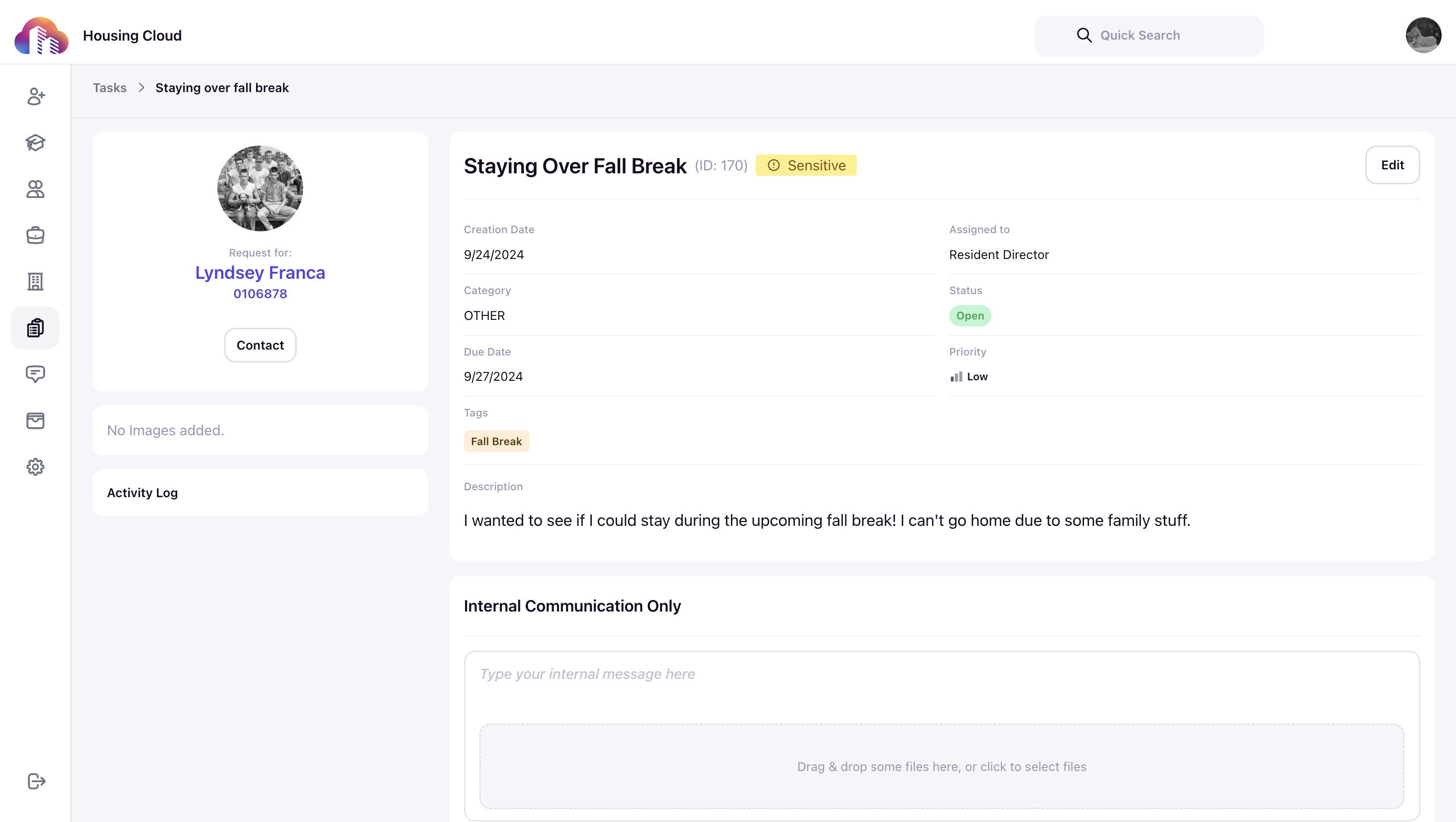Click the Internal Communication Only heading
This screenshot has width=1456, height=822.
pos(572,606)
